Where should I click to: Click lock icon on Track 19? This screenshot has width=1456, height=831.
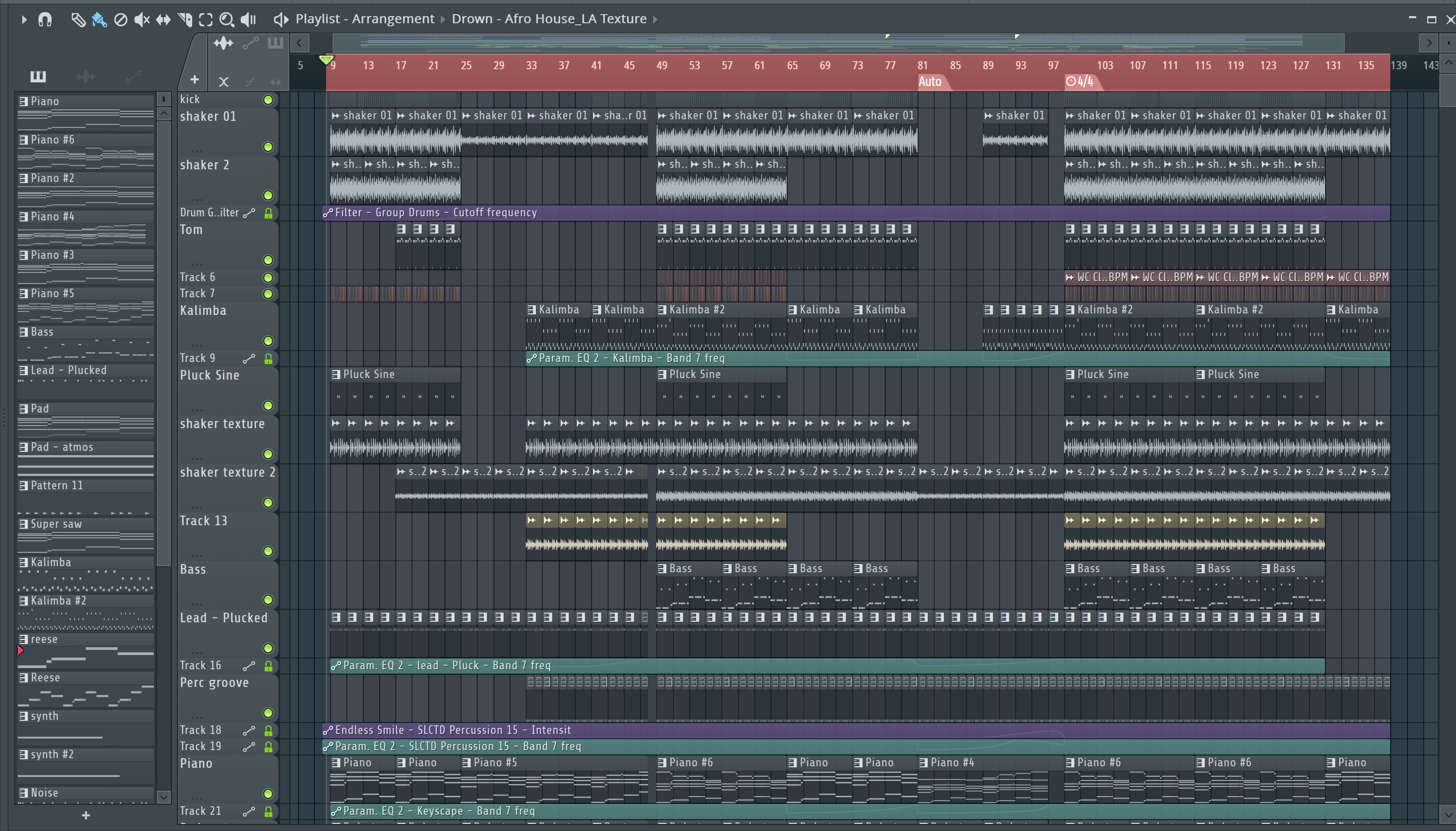pos(268,747)
